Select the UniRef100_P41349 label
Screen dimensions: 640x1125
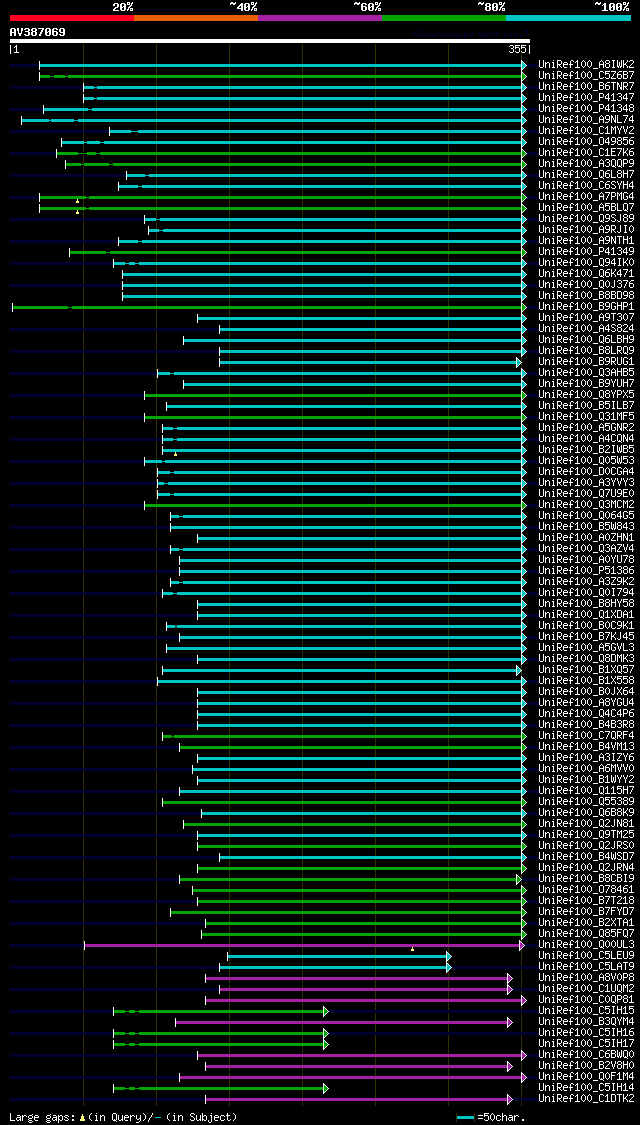586,252
